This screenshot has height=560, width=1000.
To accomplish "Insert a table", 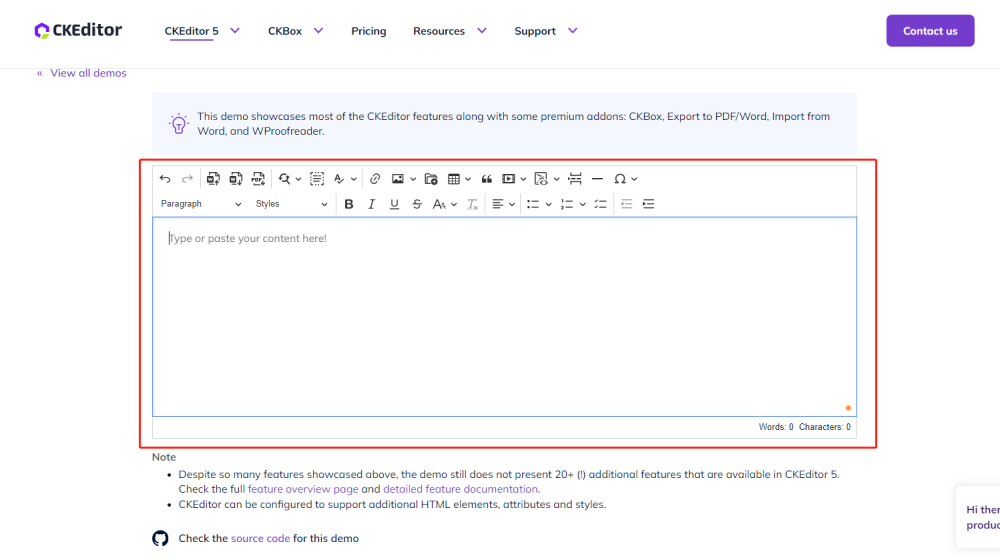I will pos(453,179).
